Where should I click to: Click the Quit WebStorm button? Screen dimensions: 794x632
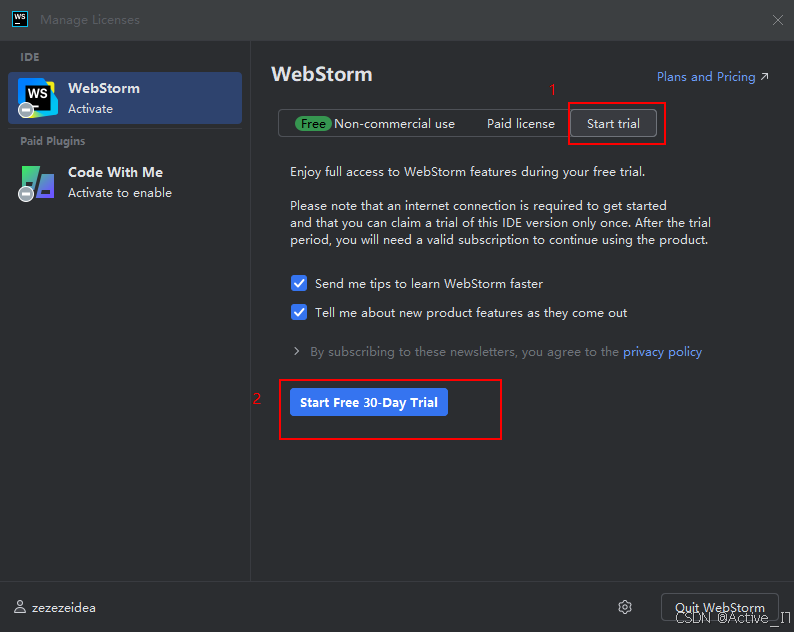720,607
